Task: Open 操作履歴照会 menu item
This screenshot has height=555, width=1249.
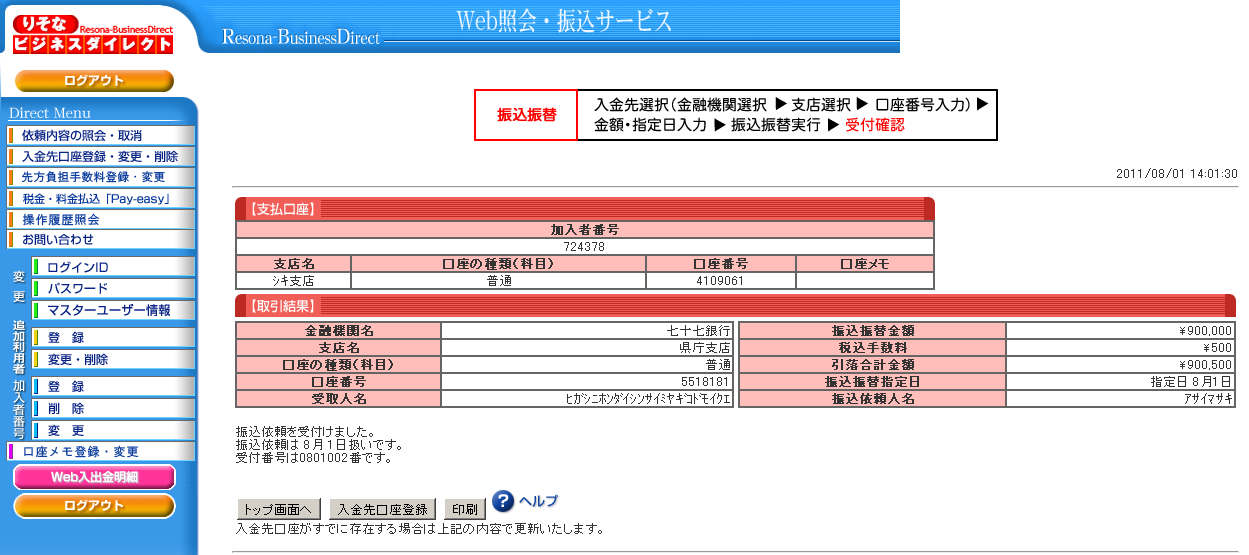Action: 101,219
